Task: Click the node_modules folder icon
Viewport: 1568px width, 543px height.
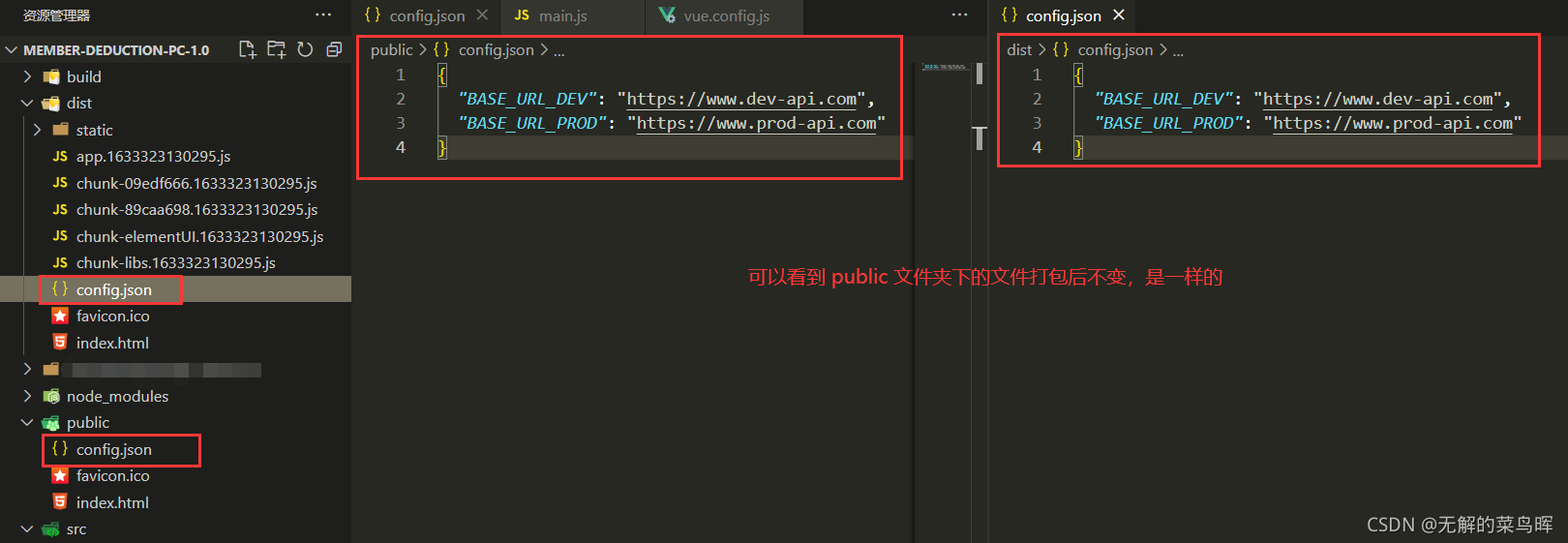Action: point(51,396)
